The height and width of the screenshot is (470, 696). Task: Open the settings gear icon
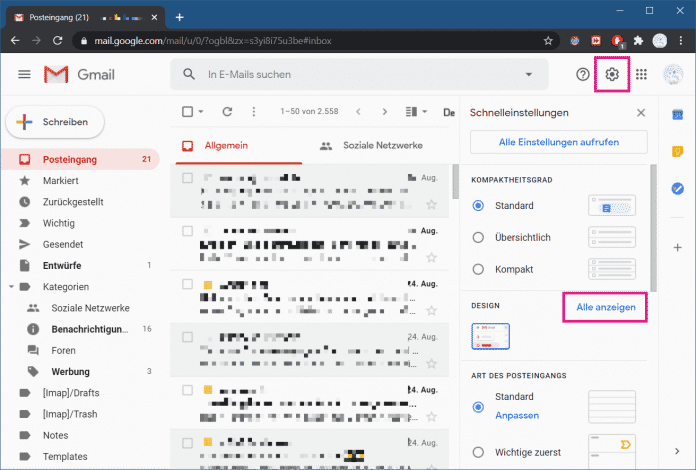tap(612, 75)
